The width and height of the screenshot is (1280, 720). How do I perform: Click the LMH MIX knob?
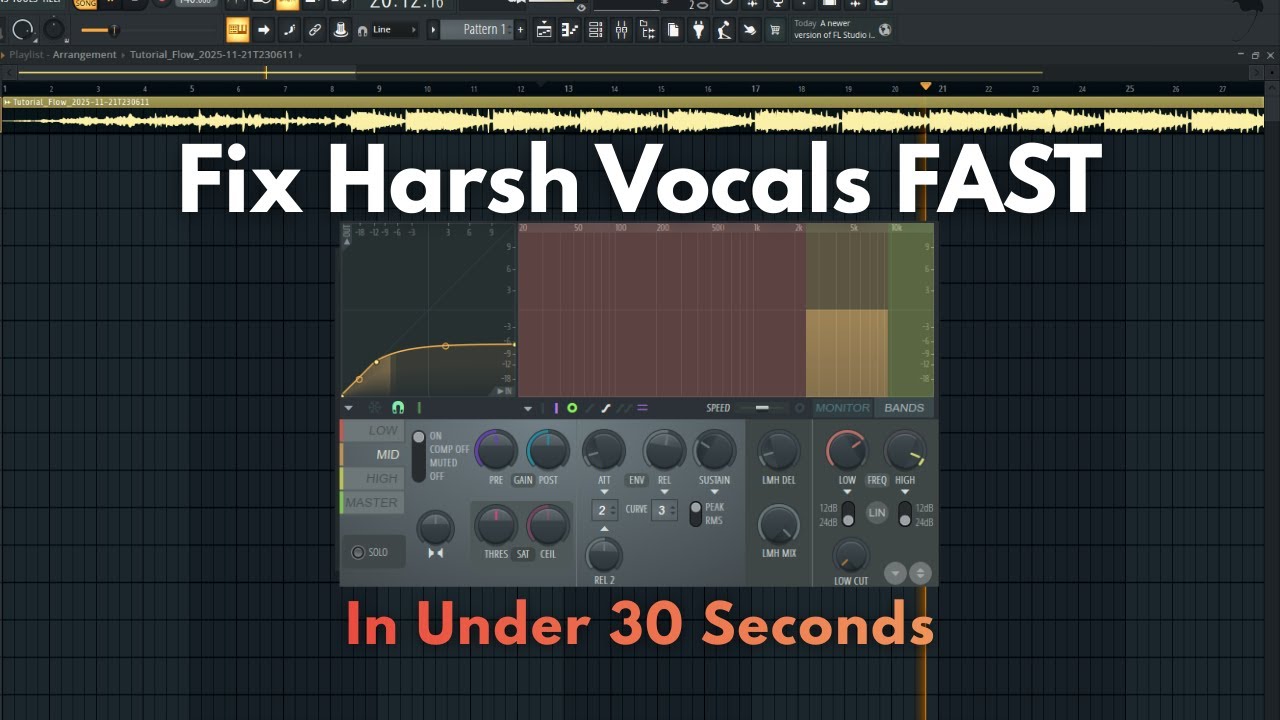click(x=778, y=525)
